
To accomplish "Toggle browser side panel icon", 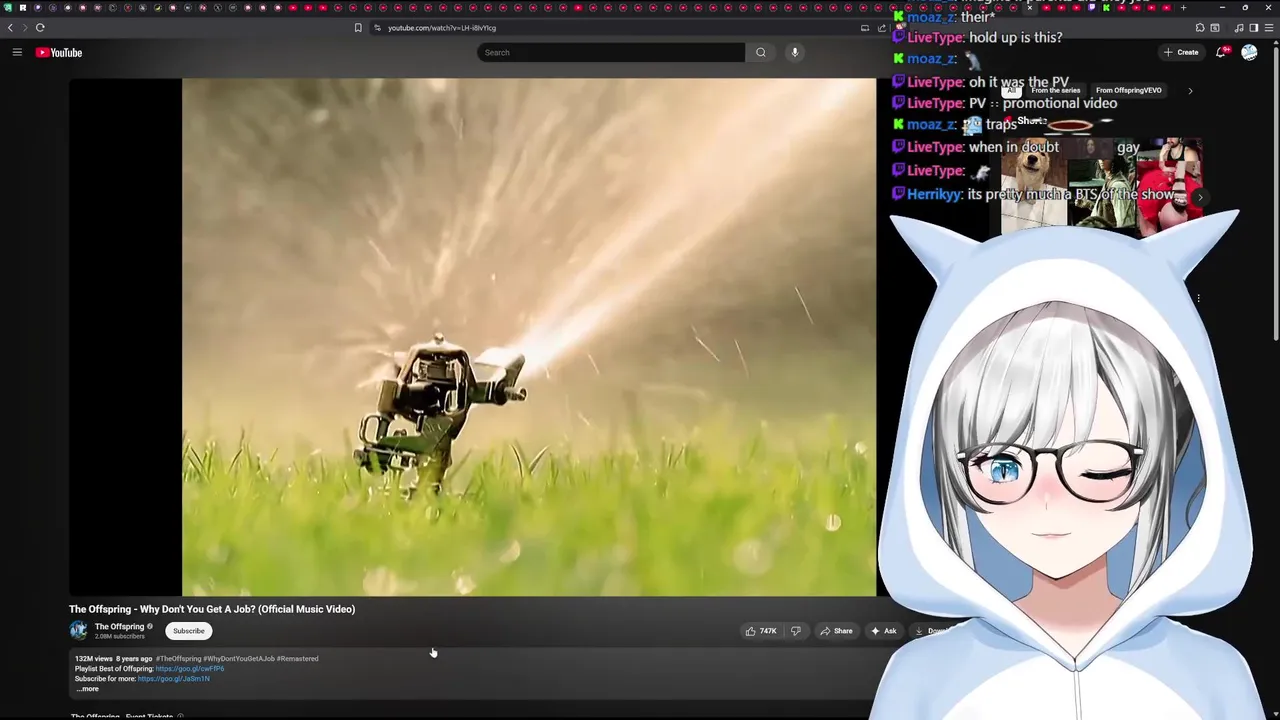I will [x=1254, y=27].
